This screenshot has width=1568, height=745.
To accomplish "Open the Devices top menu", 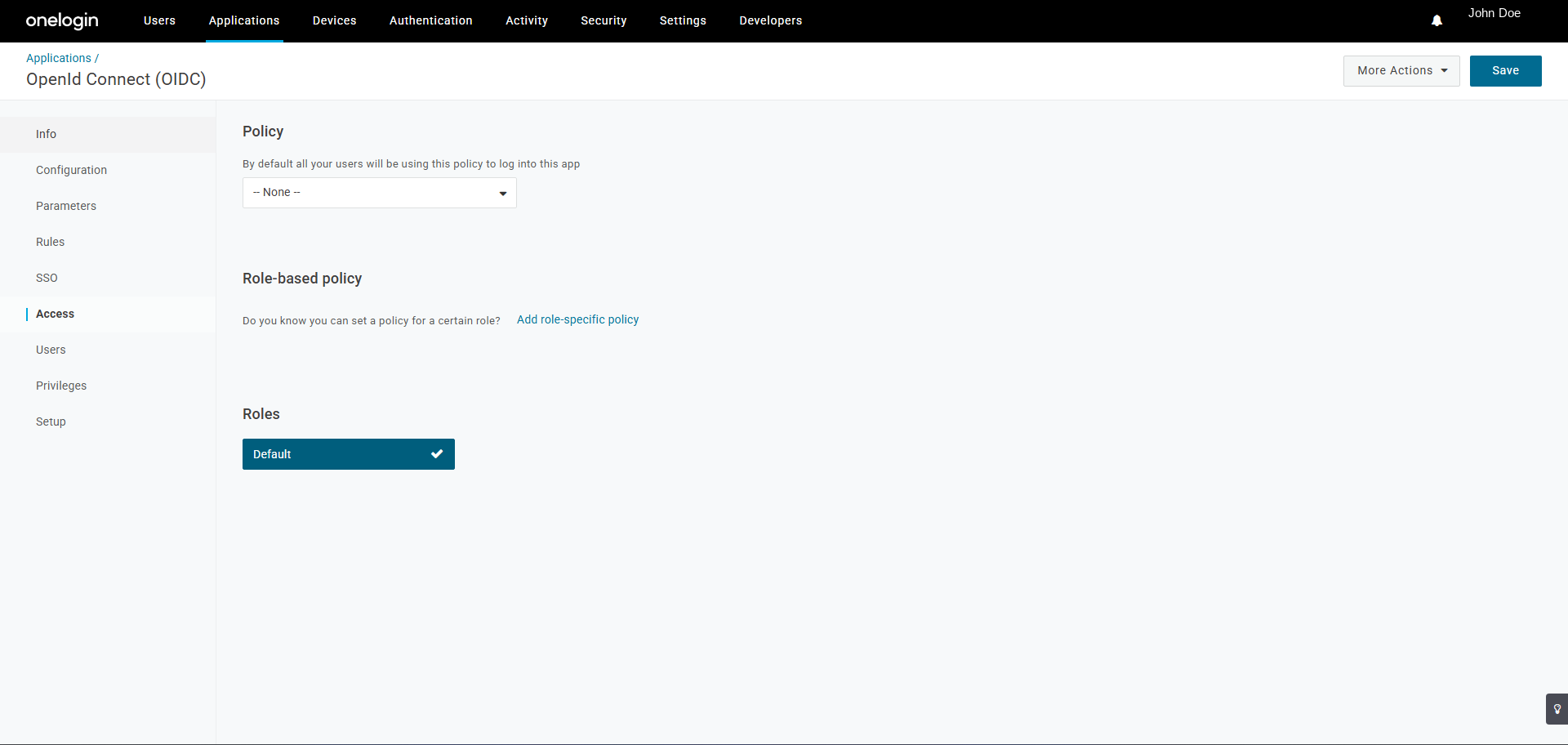I will (335, 20).
